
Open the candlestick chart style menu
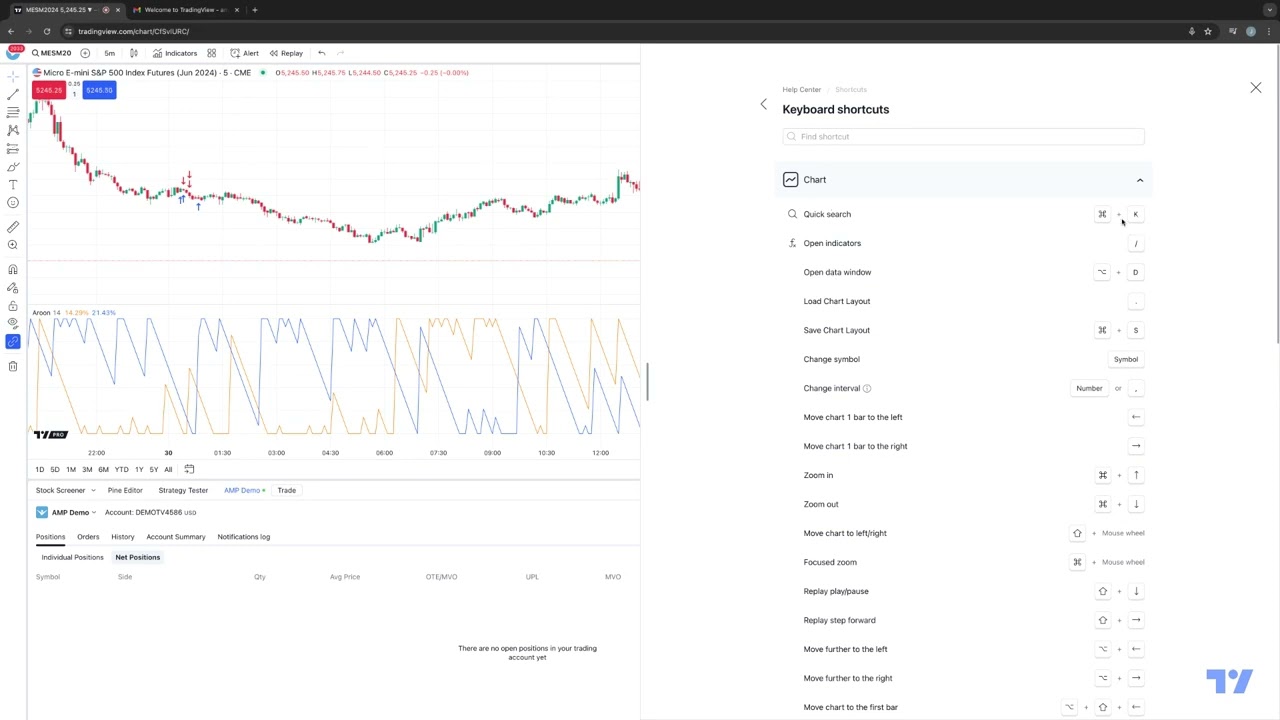pos(133,53)
